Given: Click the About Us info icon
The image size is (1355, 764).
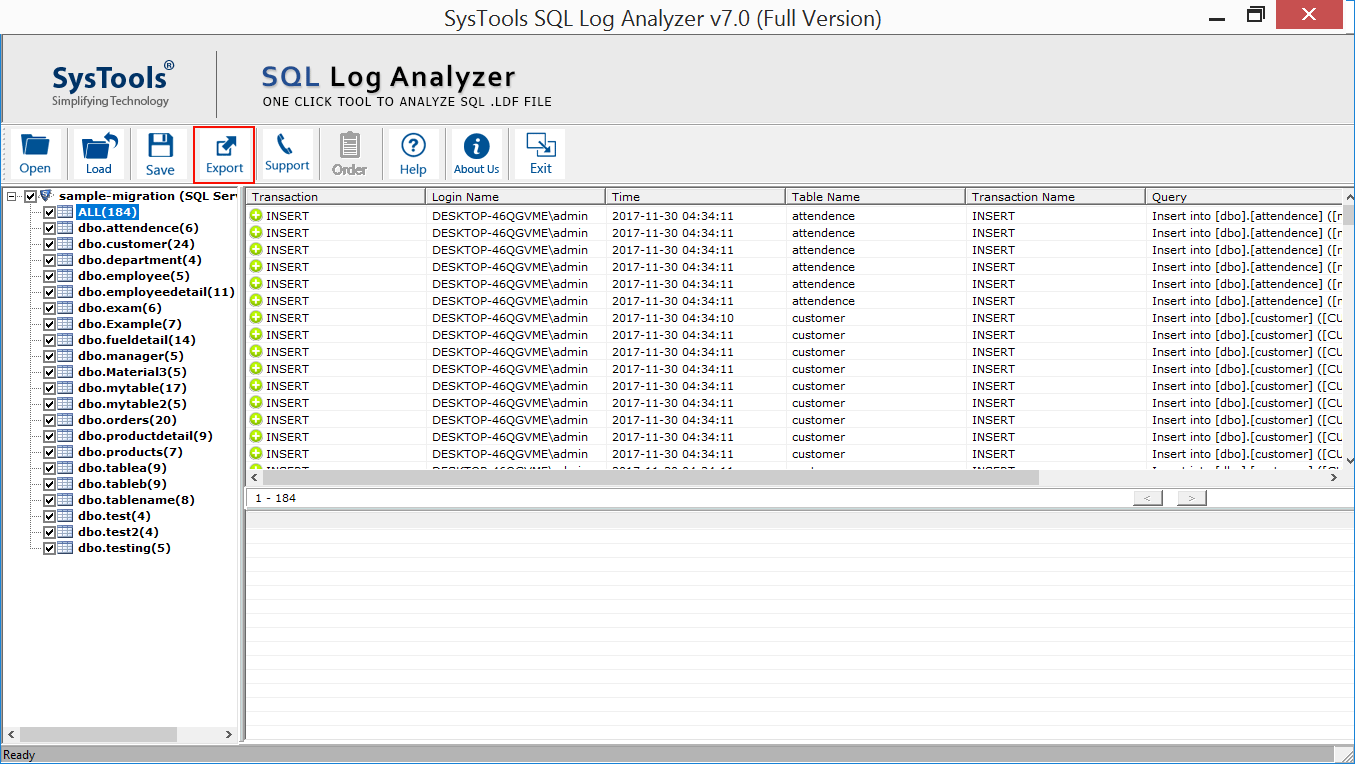Looking at the screenshot, I should 476,152.
